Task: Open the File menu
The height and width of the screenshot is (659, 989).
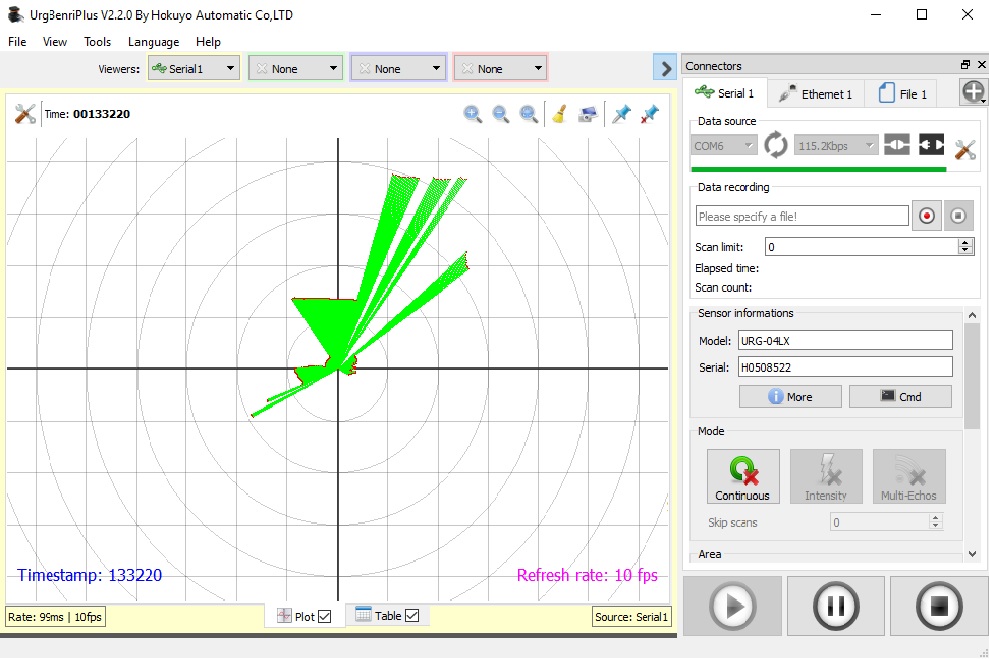Action: point(17,42)
